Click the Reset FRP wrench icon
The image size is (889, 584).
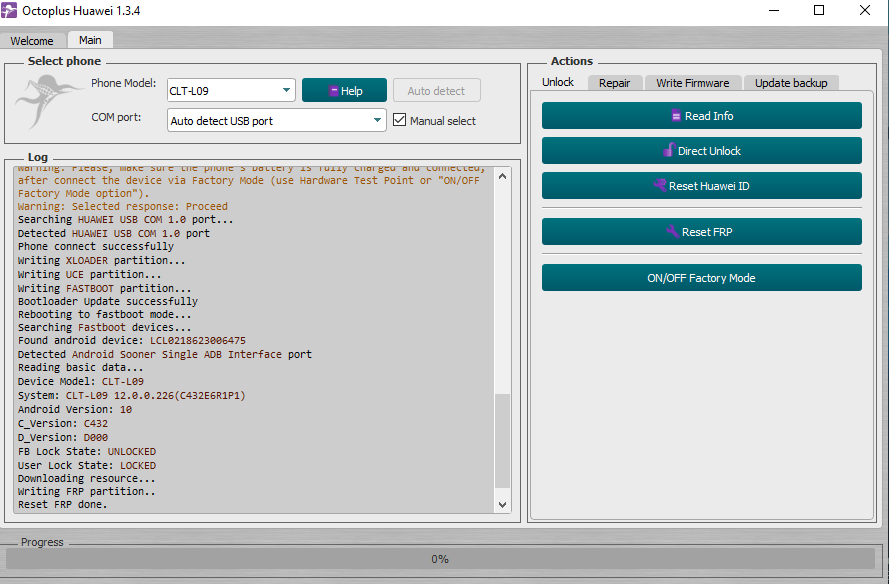[672, 231]
